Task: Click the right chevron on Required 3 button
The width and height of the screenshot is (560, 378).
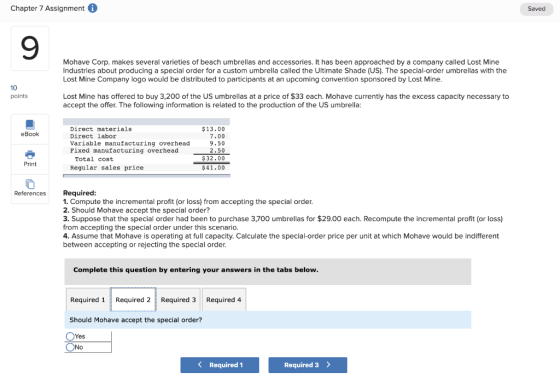Action: 329,364
